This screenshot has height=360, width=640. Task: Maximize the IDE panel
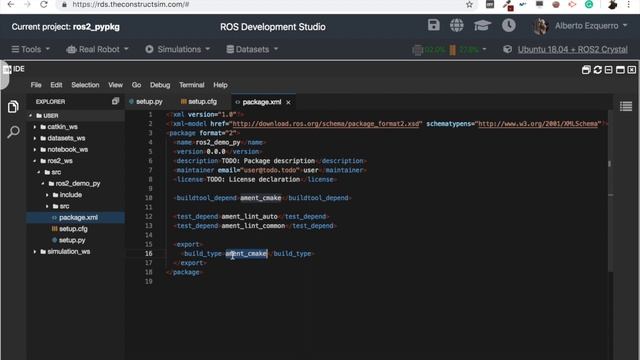[x=620, y=70]
